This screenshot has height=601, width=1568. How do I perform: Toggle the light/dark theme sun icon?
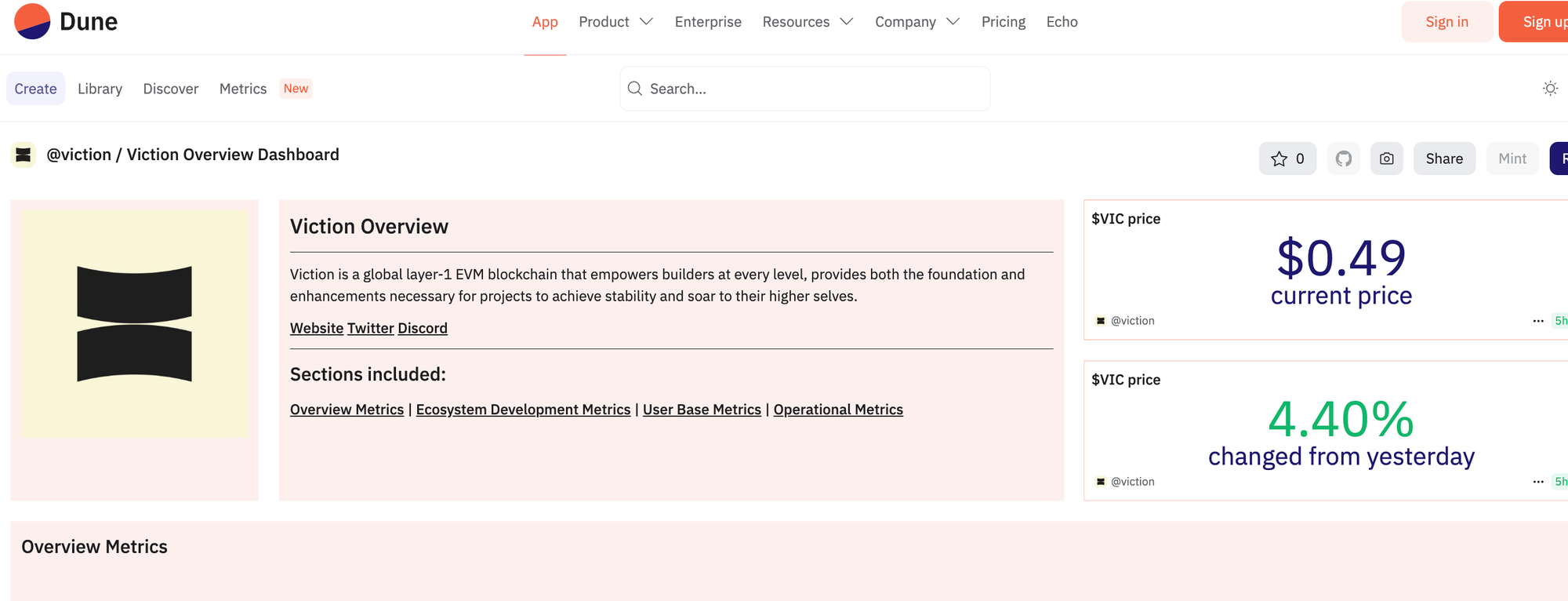[x=1550, y=89]
